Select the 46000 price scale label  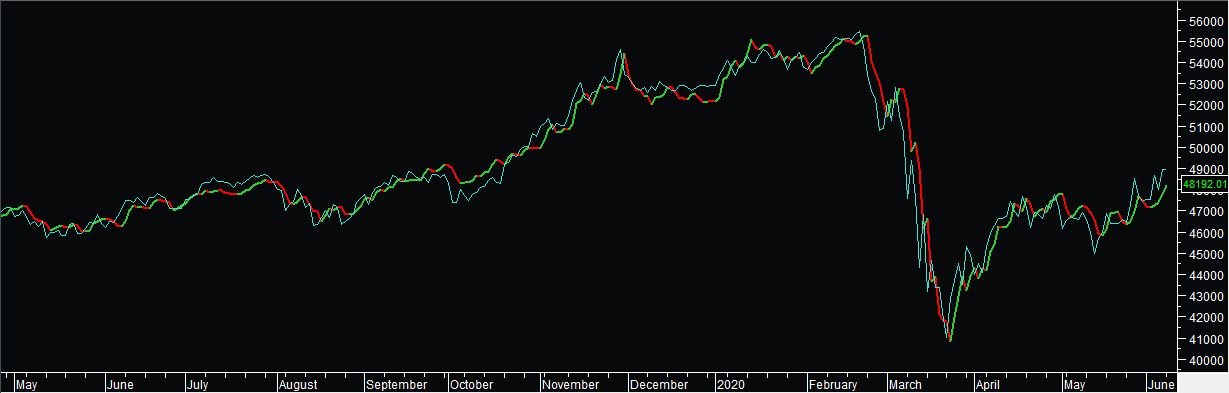pyautogui.click(x=1206, y=233)
